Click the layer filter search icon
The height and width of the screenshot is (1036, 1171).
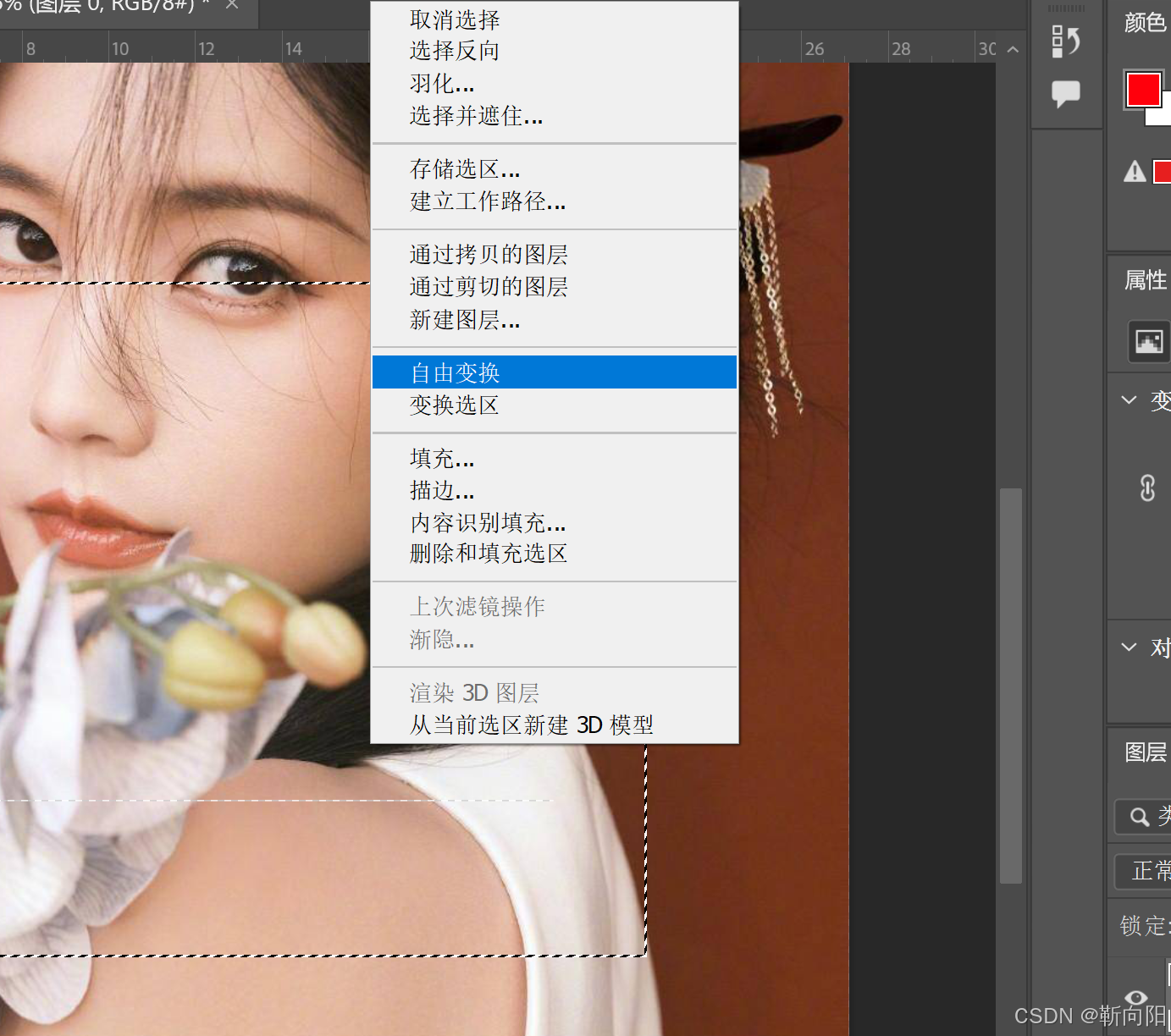click(x=1140, y=817)
